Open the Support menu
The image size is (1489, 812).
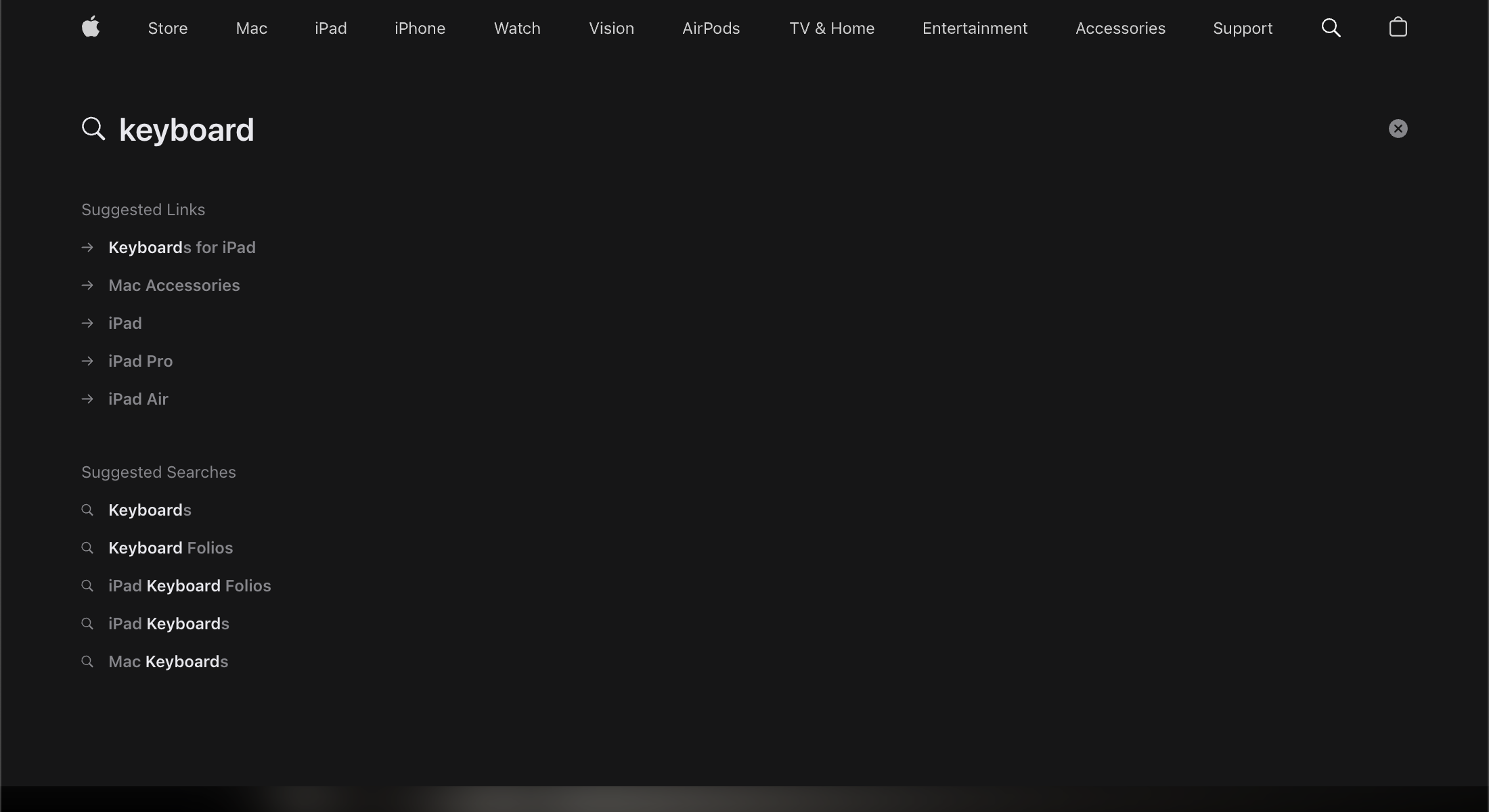pos(1243,28)
